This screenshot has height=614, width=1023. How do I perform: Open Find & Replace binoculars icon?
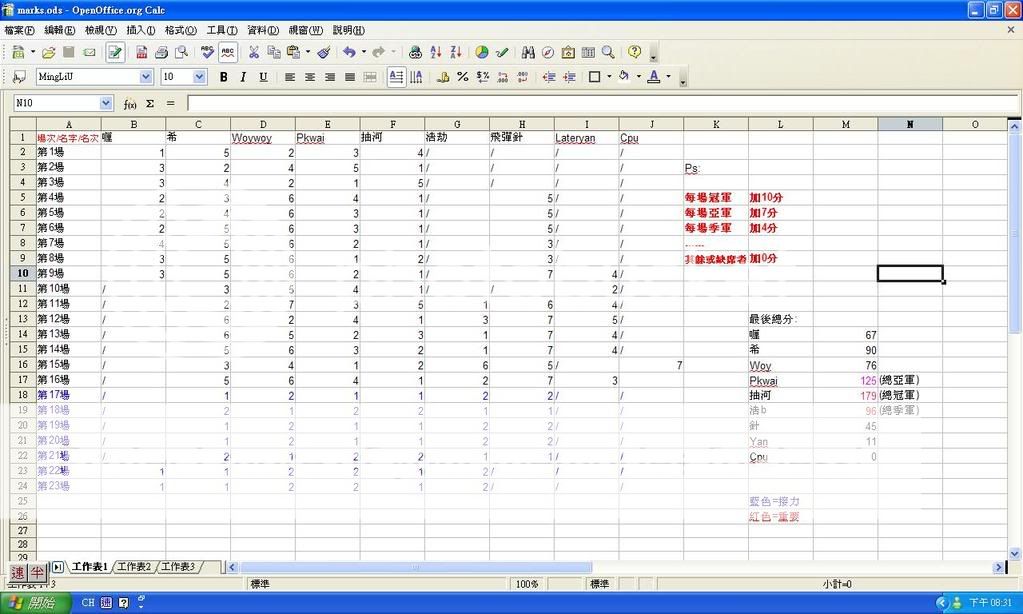[528, 52]
